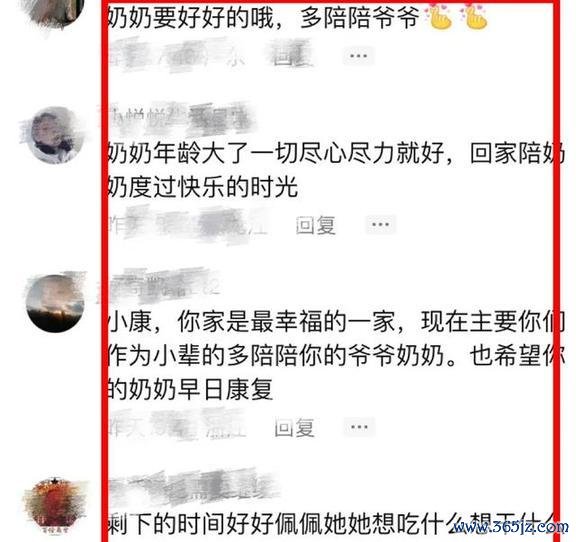The width and height of the screenshot is (576, 542).
Task: Tap the blurred timestamp under the "度过快乐的时光" comment
Action: click(187, 224)
